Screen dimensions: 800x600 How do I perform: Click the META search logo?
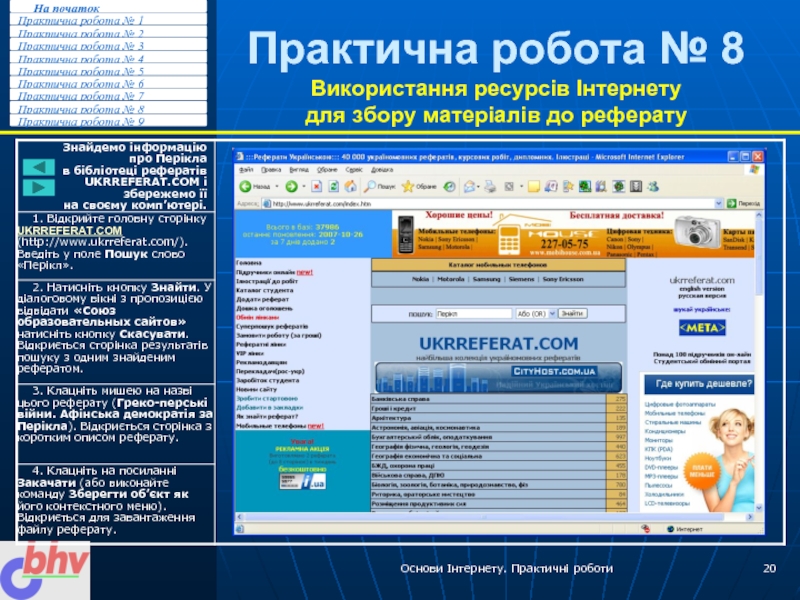[702, 328]
